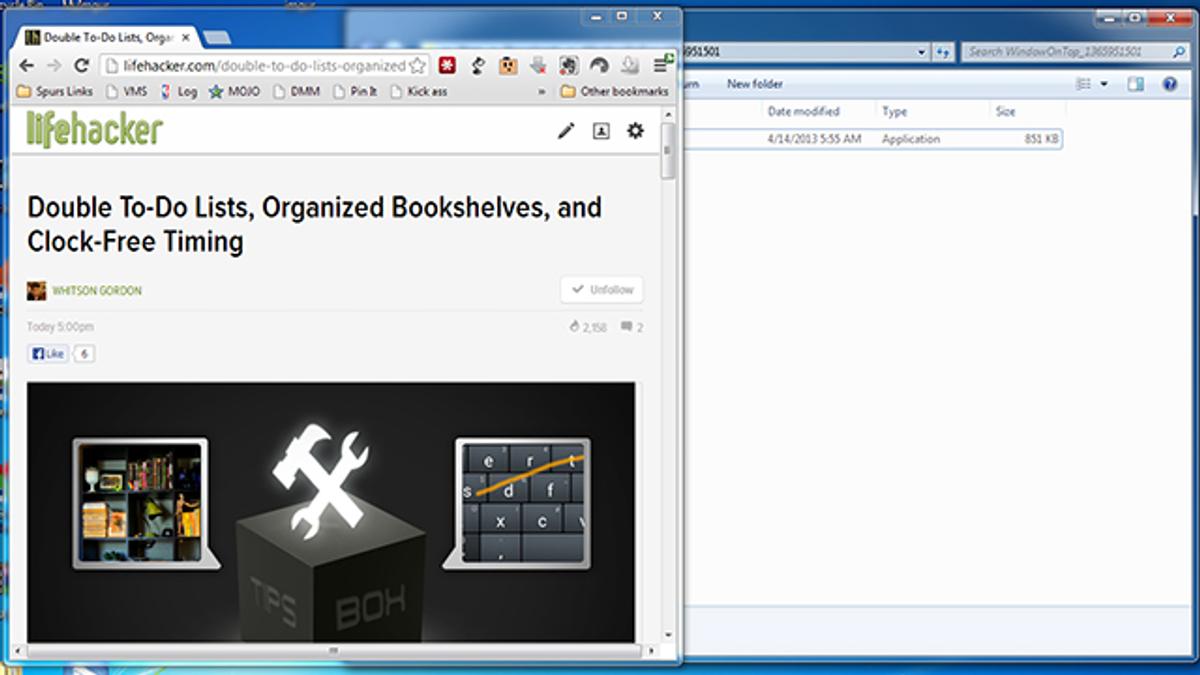1200x675 pixels.
Task: Open the Chrome hamburger menu
Action: coord(660,66)
